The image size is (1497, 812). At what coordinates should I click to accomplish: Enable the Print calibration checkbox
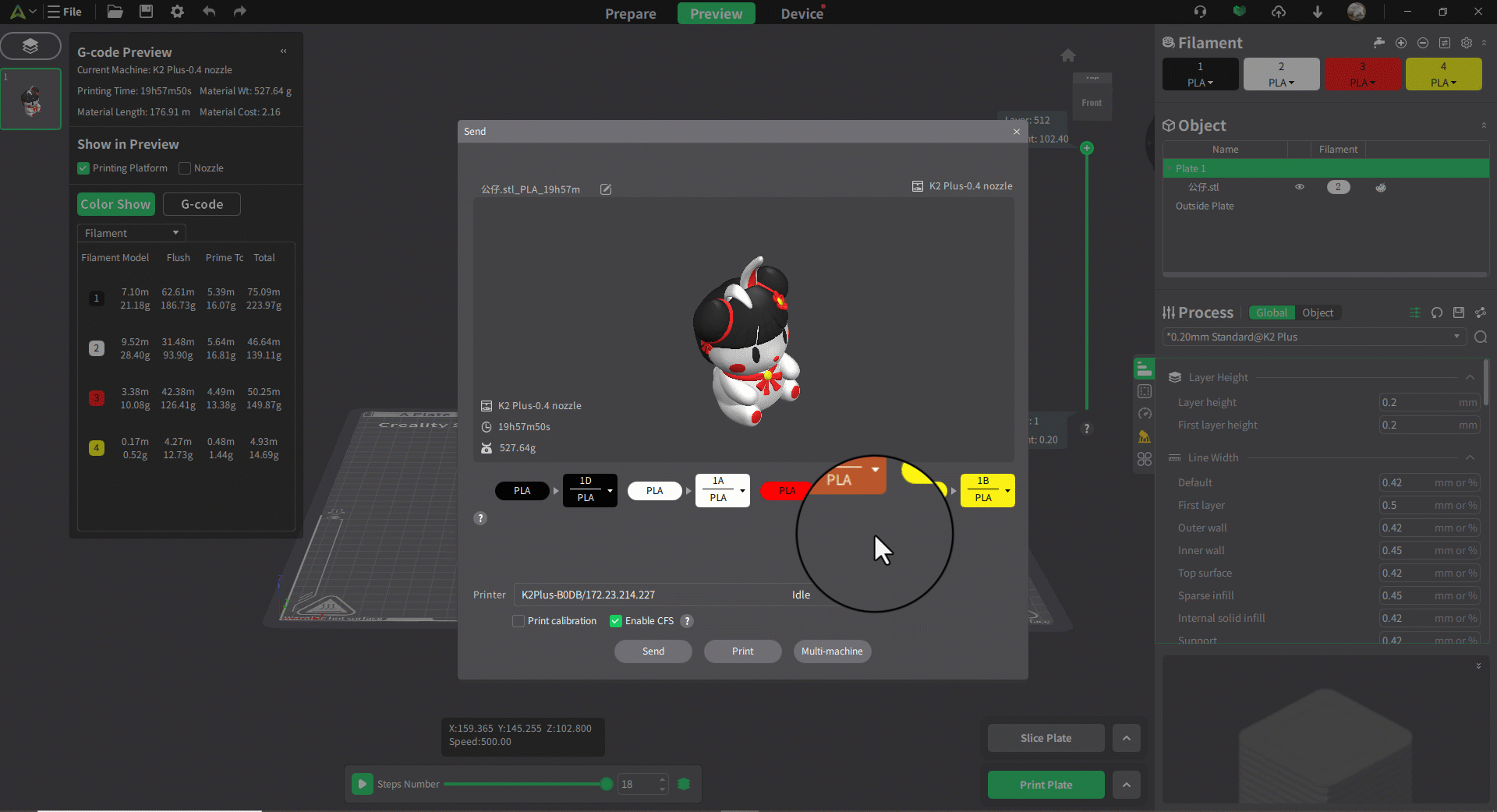click(518, 621)
